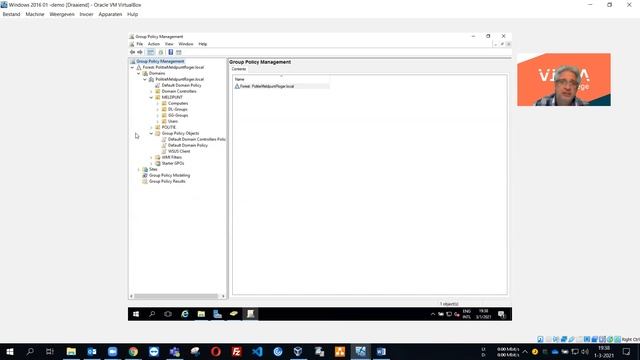
Task: Open the host Windows Start menu
Action: pyautogui.click(x=10, y=351)
